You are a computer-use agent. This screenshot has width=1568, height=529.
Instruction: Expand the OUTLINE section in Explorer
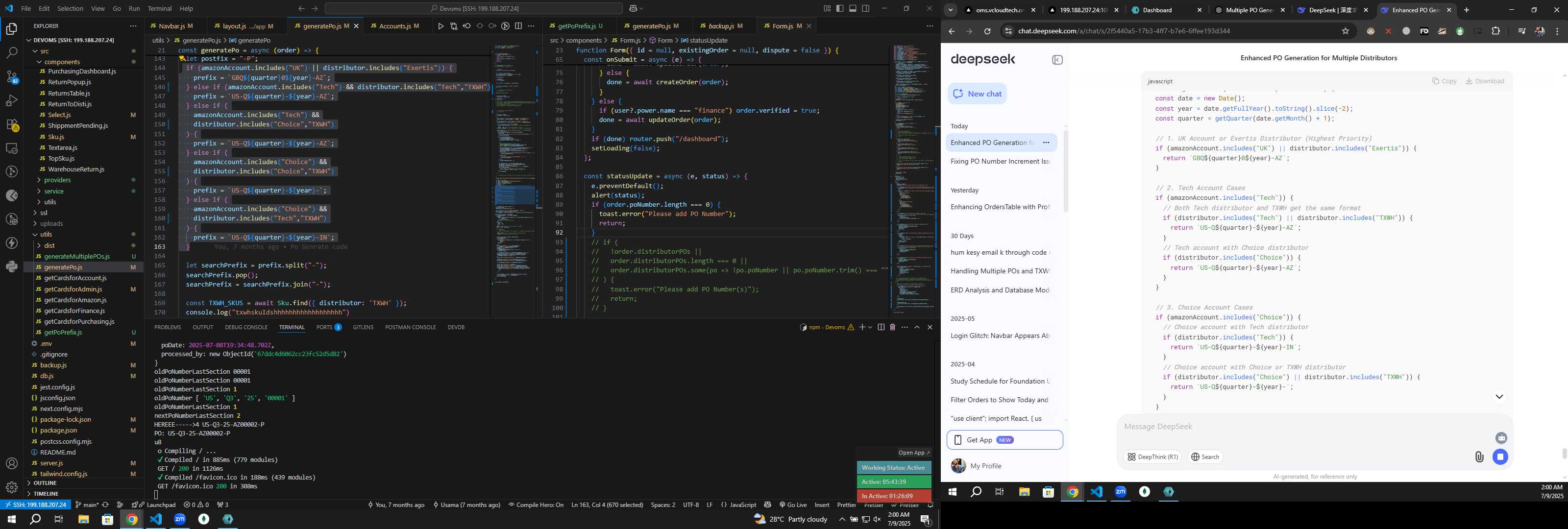(45, 483)
